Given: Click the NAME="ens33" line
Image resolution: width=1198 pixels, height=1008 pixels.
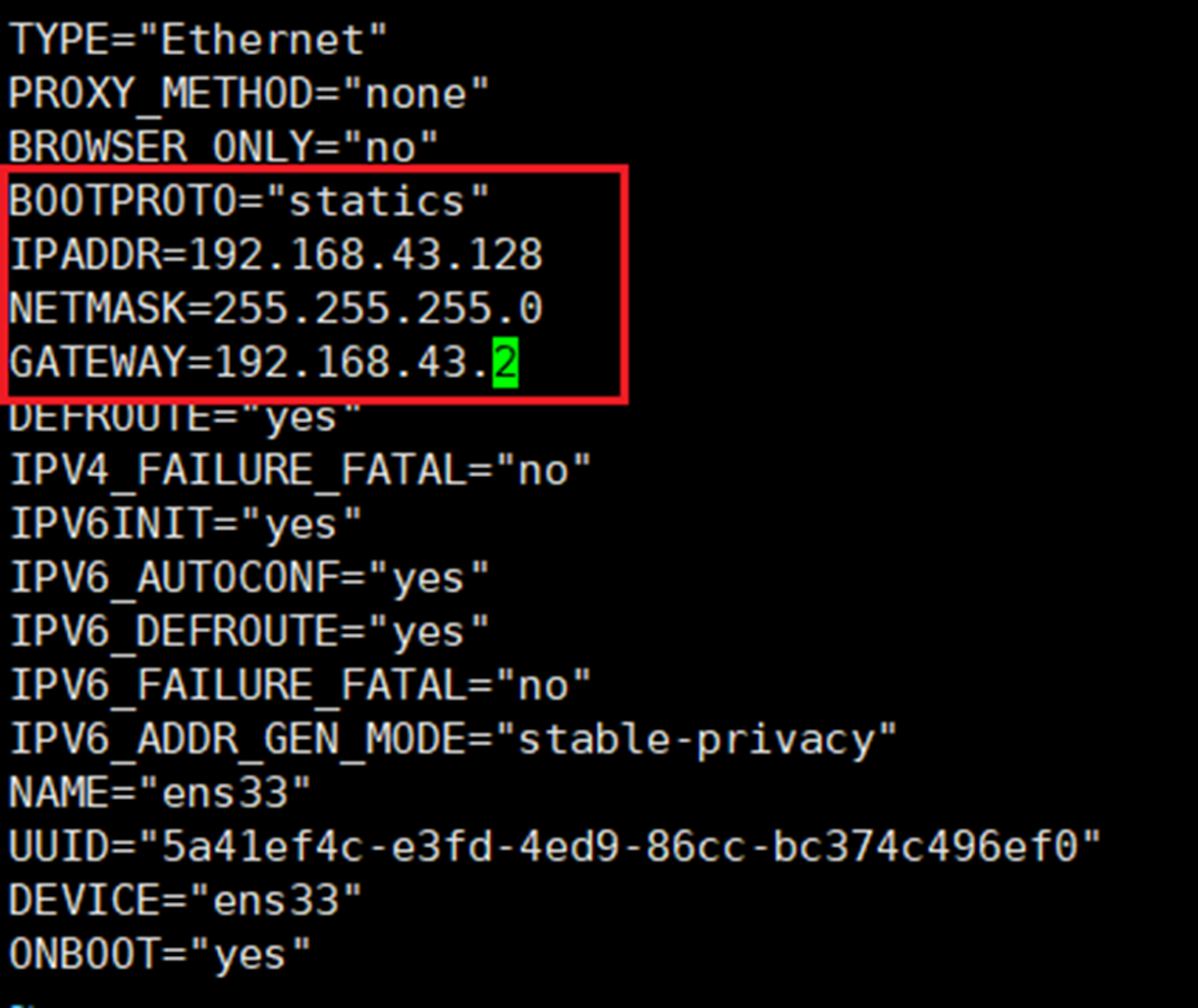Looking at the screenshot, I should pos(160,792).
